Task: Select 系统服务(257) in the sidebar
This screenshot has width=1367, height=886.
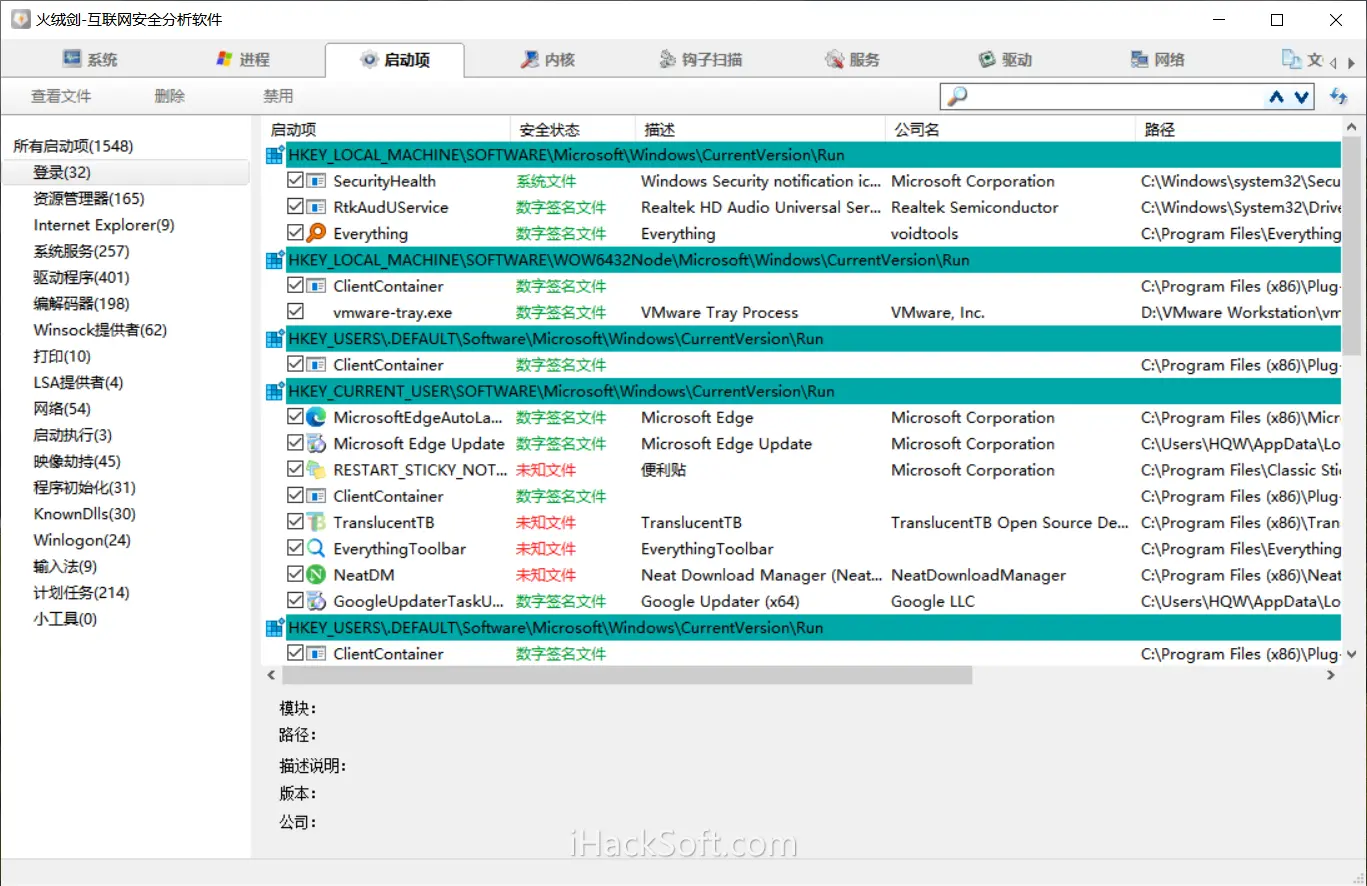Action: [x=81, y=251]
